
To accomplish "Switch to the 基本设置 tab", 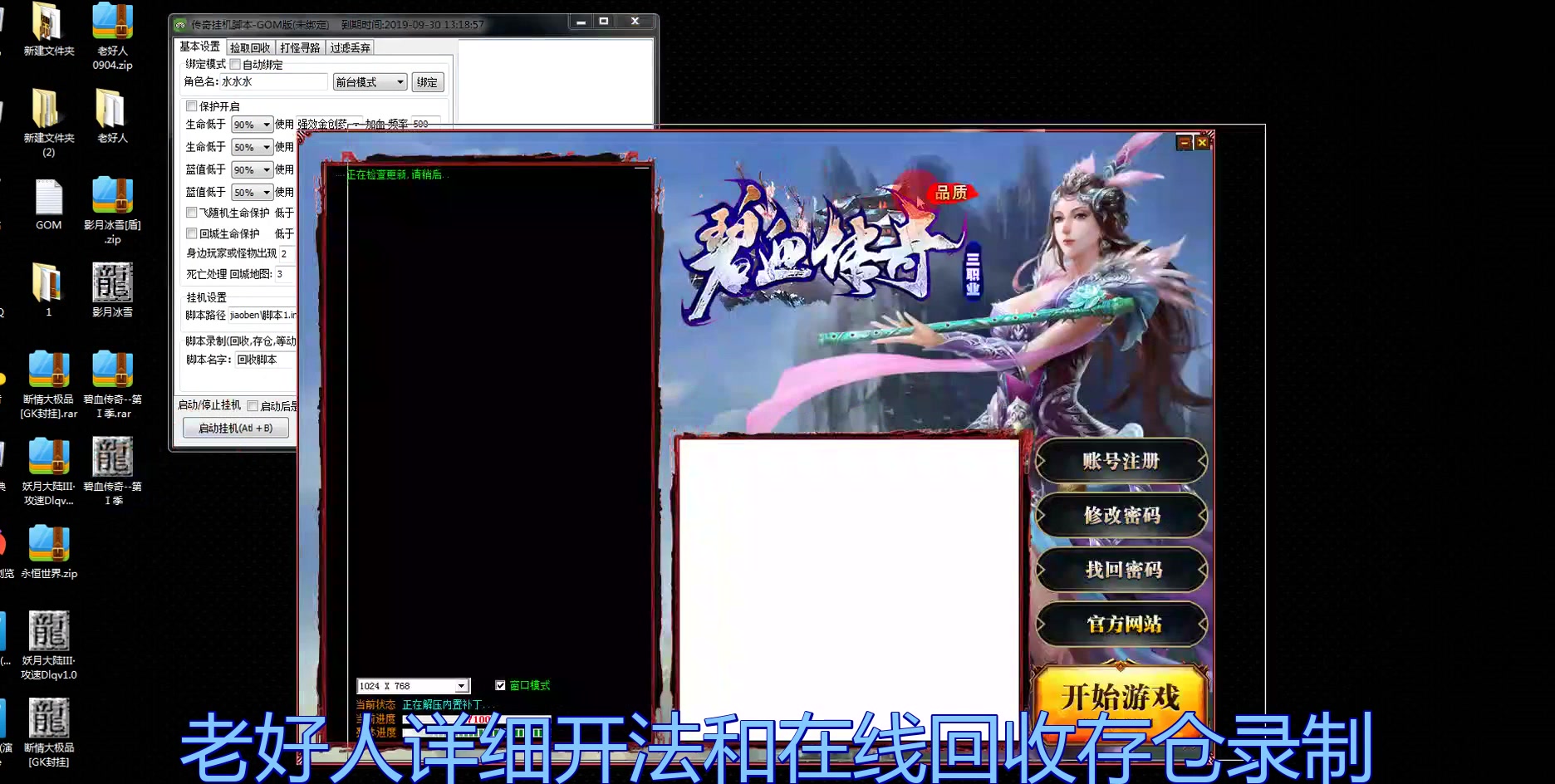I will tap(200, 47).
